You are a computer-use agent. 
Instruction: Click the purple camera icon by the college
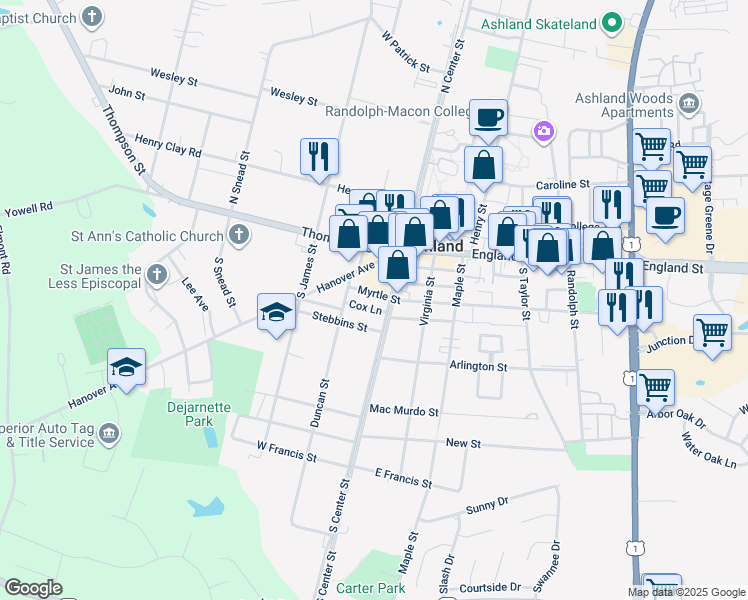coord(543,130)
